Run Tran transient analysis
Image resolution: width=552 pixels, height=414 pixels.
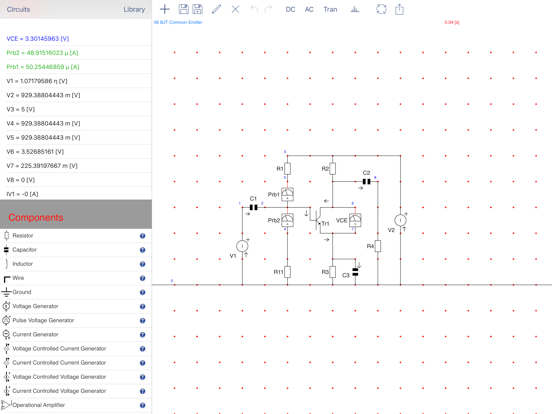pyautogui.click(x=330, y=10)
